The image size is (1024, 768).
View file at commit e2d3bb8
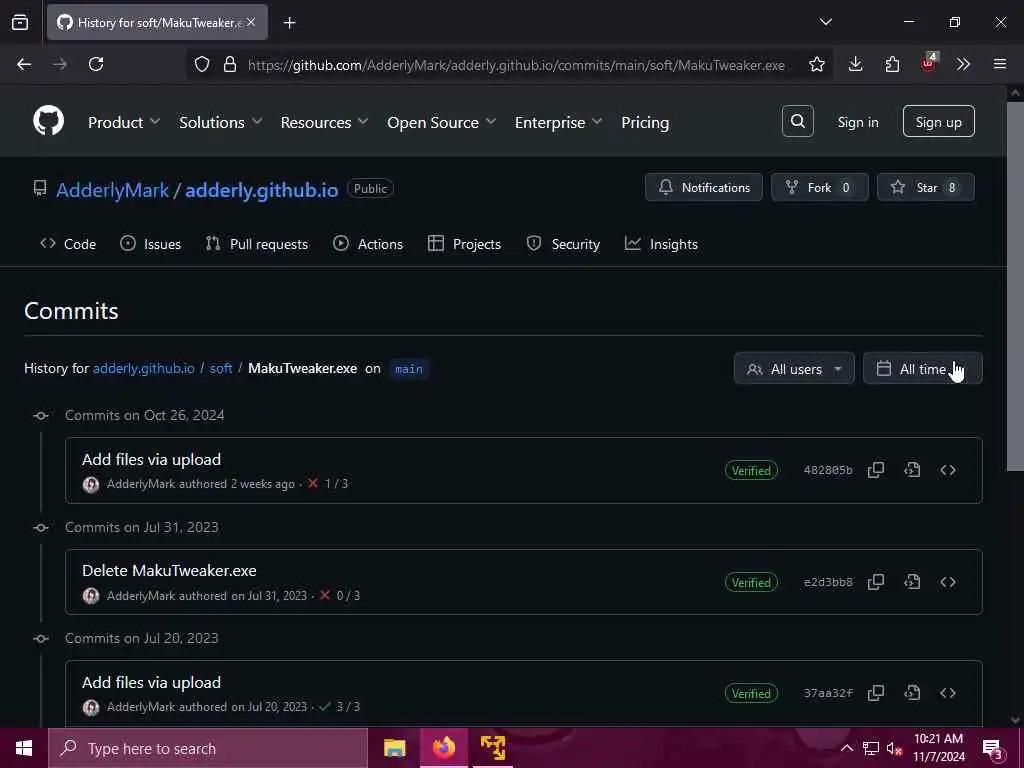click(912, 582)
